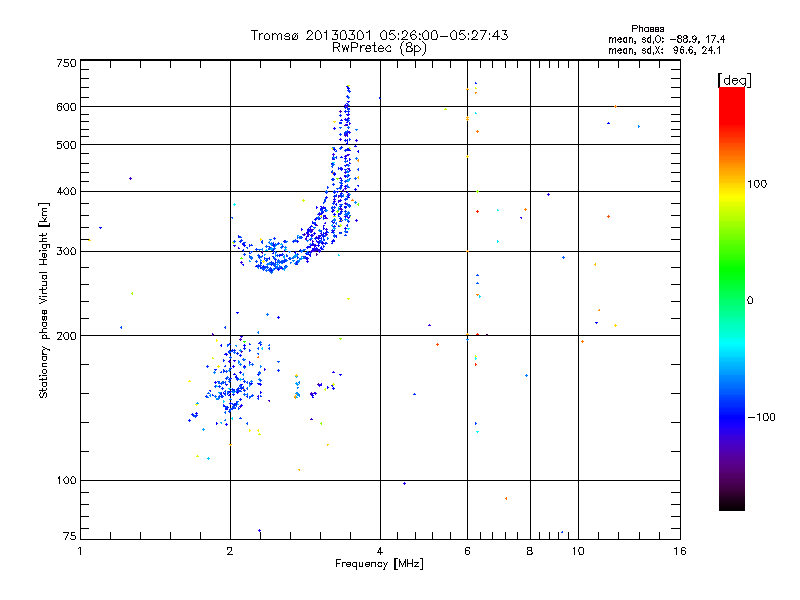Click the 'Frequency [MHz]' axis label
This screenshot has width=800, height=600.
[379, 564]
